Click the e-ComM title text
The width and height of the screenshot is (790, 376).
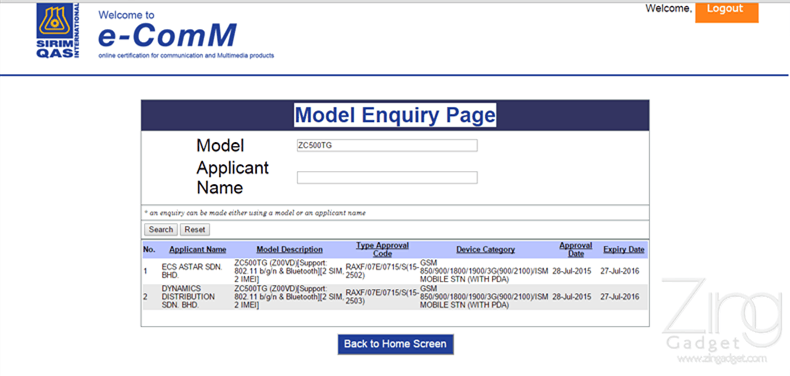click(x=167, y=35)
